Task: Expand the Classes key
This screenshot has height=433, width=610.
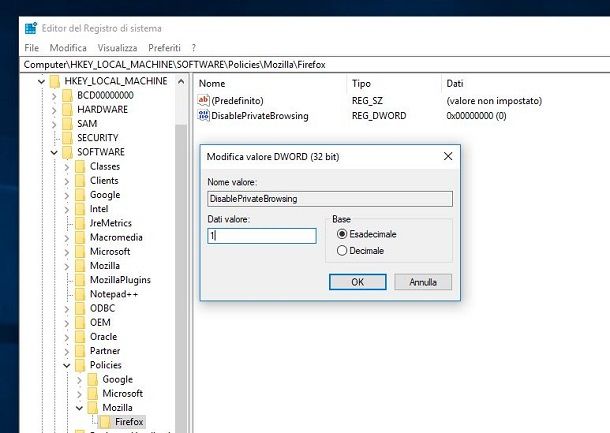Action: coord(67,167)
